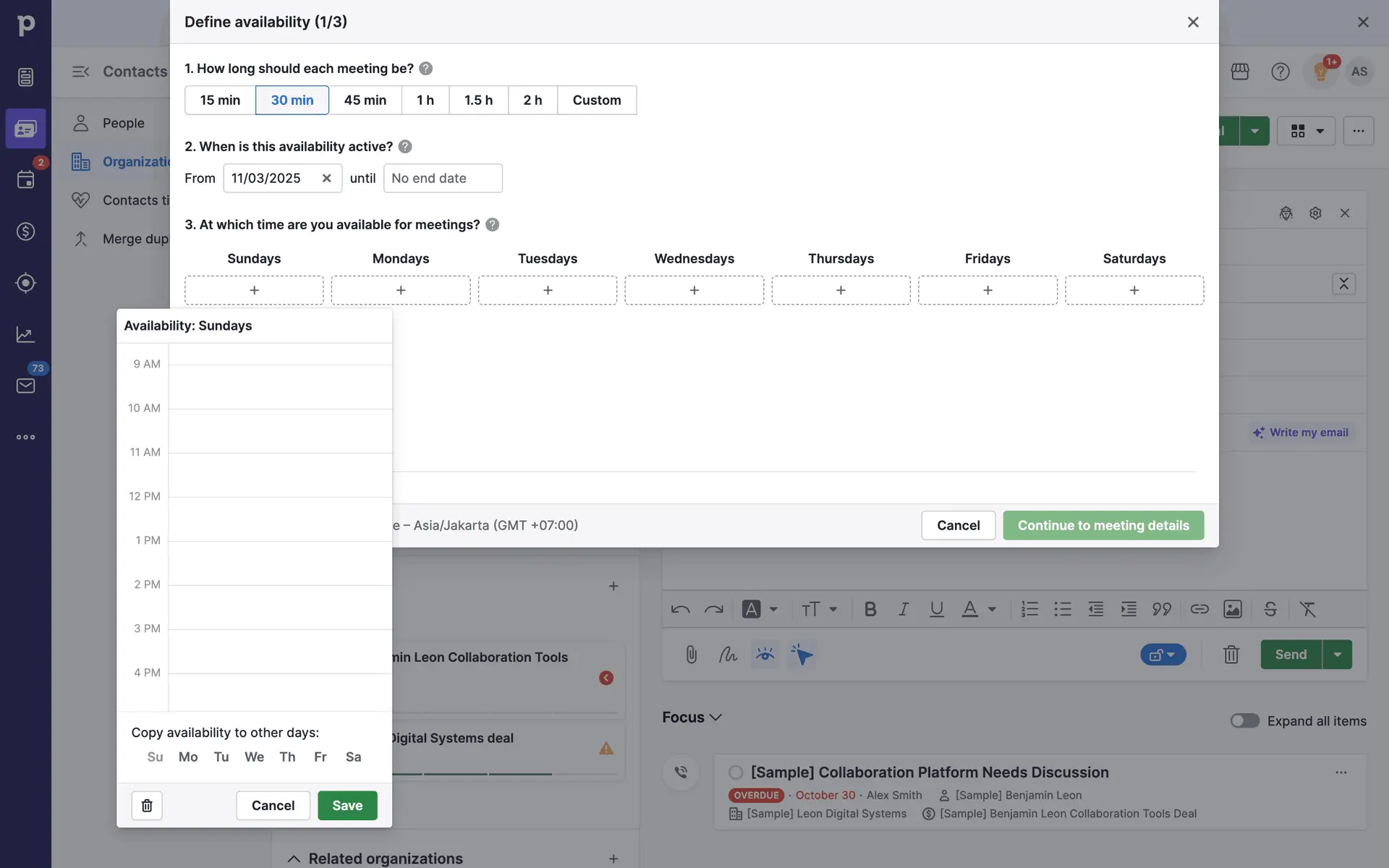
Task: Click the attachment paperclip icon
Action: coord(691,655)
